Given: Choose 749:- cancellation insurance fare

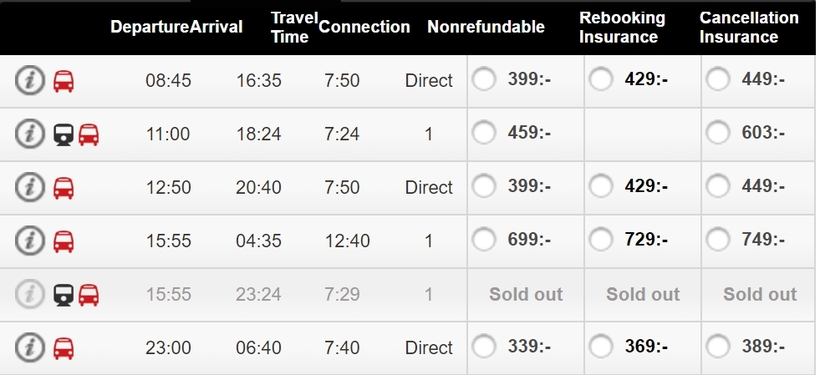Looking at the screenshot, I should pyautogui.click(x=718, y=240).
